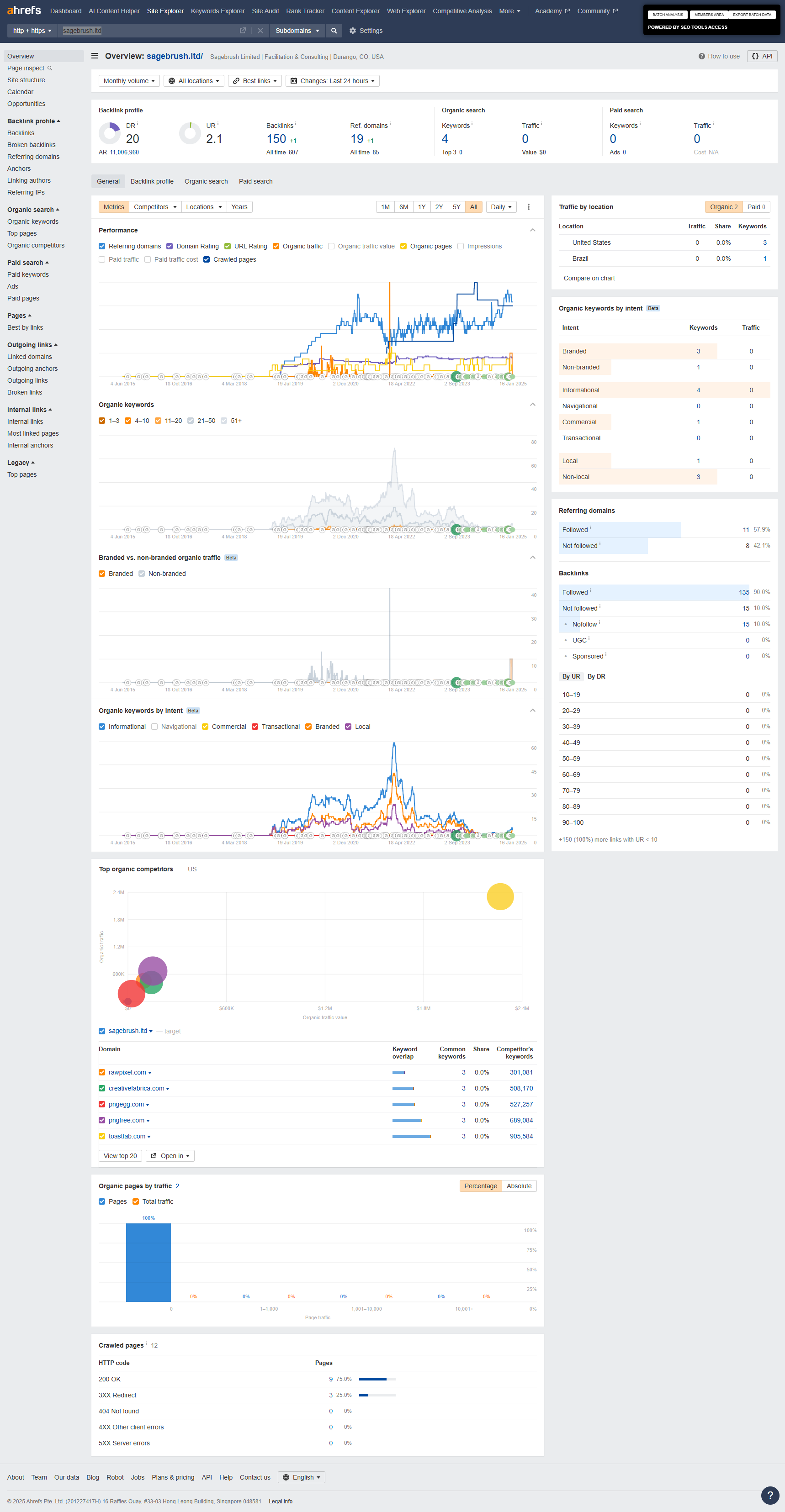Click the Ahrefs logo
Screen dimensions: 785x1512
(24, 11)
